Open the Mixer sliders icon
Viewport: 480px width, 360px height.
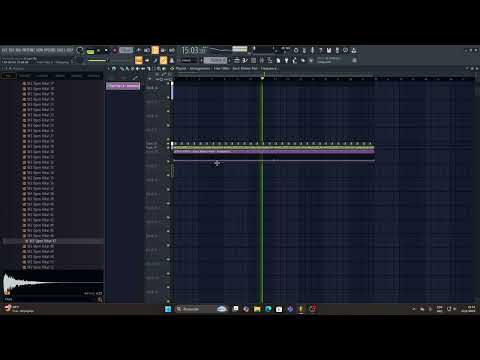(x=262, y=60)
